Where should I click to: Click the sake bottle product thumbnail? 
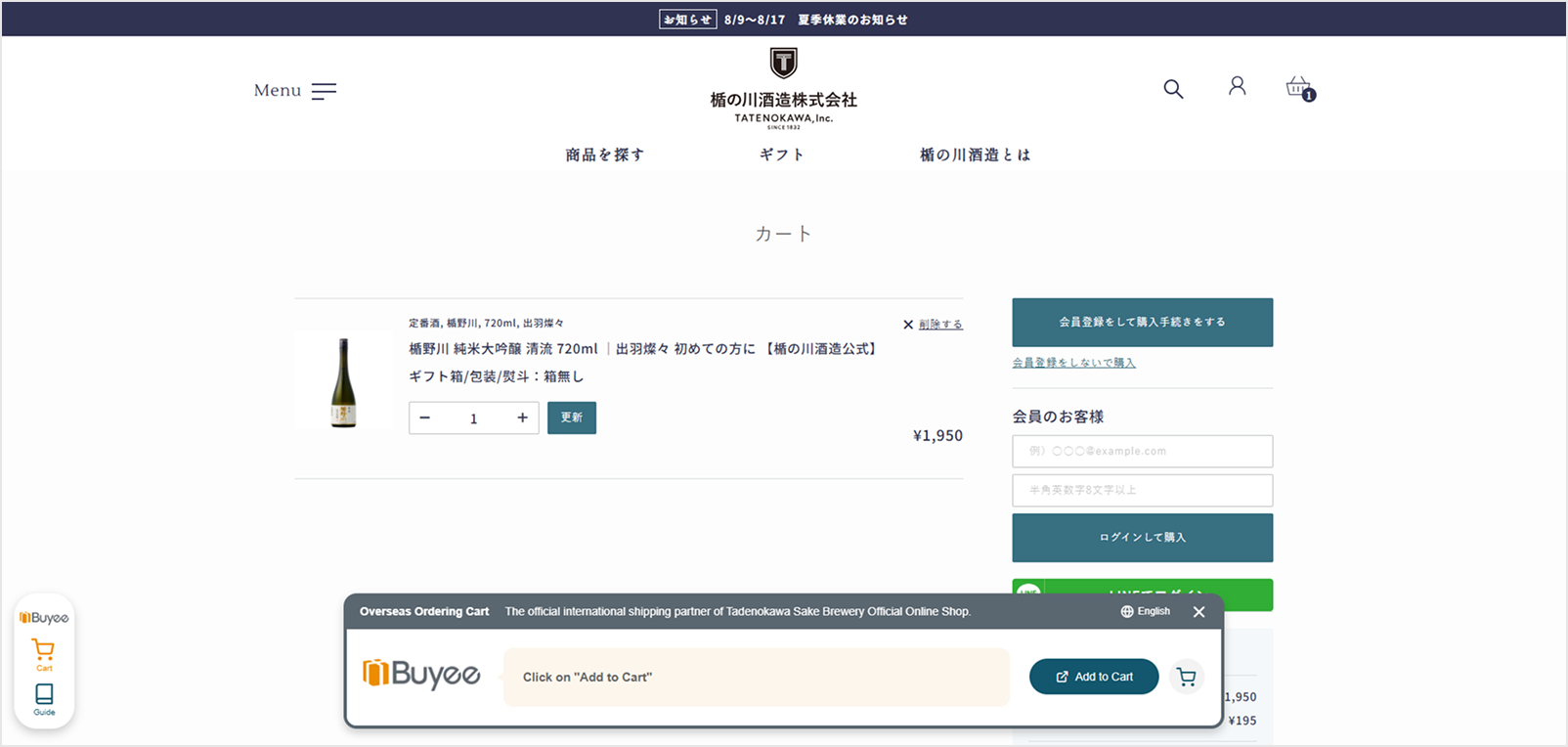(x=343, y=382)
